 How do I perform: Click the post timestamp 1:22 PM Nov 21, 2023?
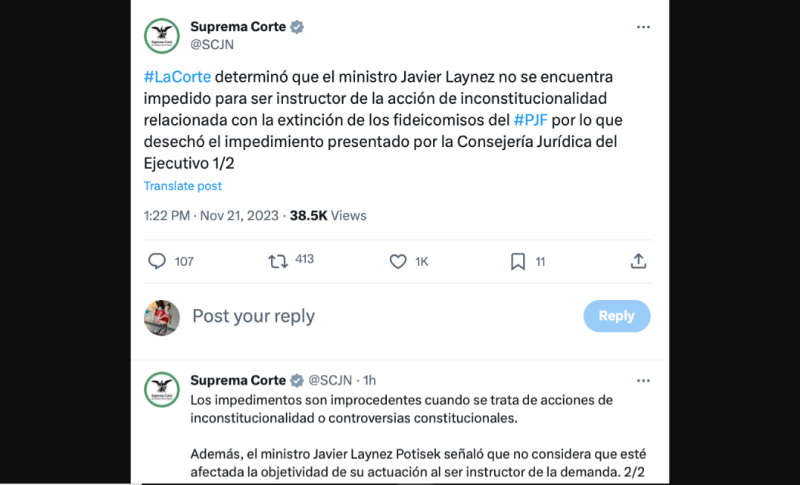[211, 215]
